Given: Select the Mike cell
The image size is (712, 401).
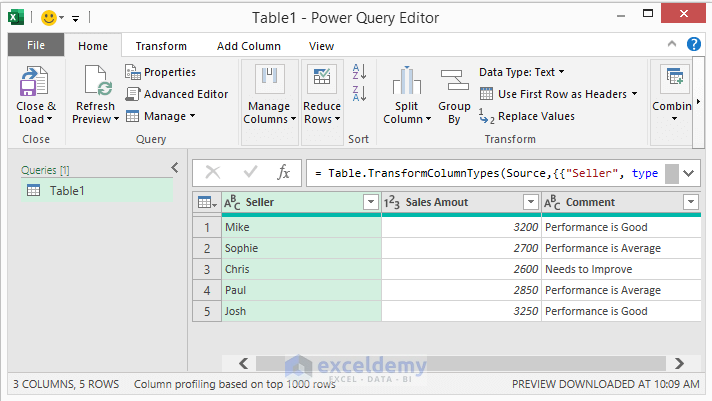Looking at the screenshot, I should [x=302, y=227].
